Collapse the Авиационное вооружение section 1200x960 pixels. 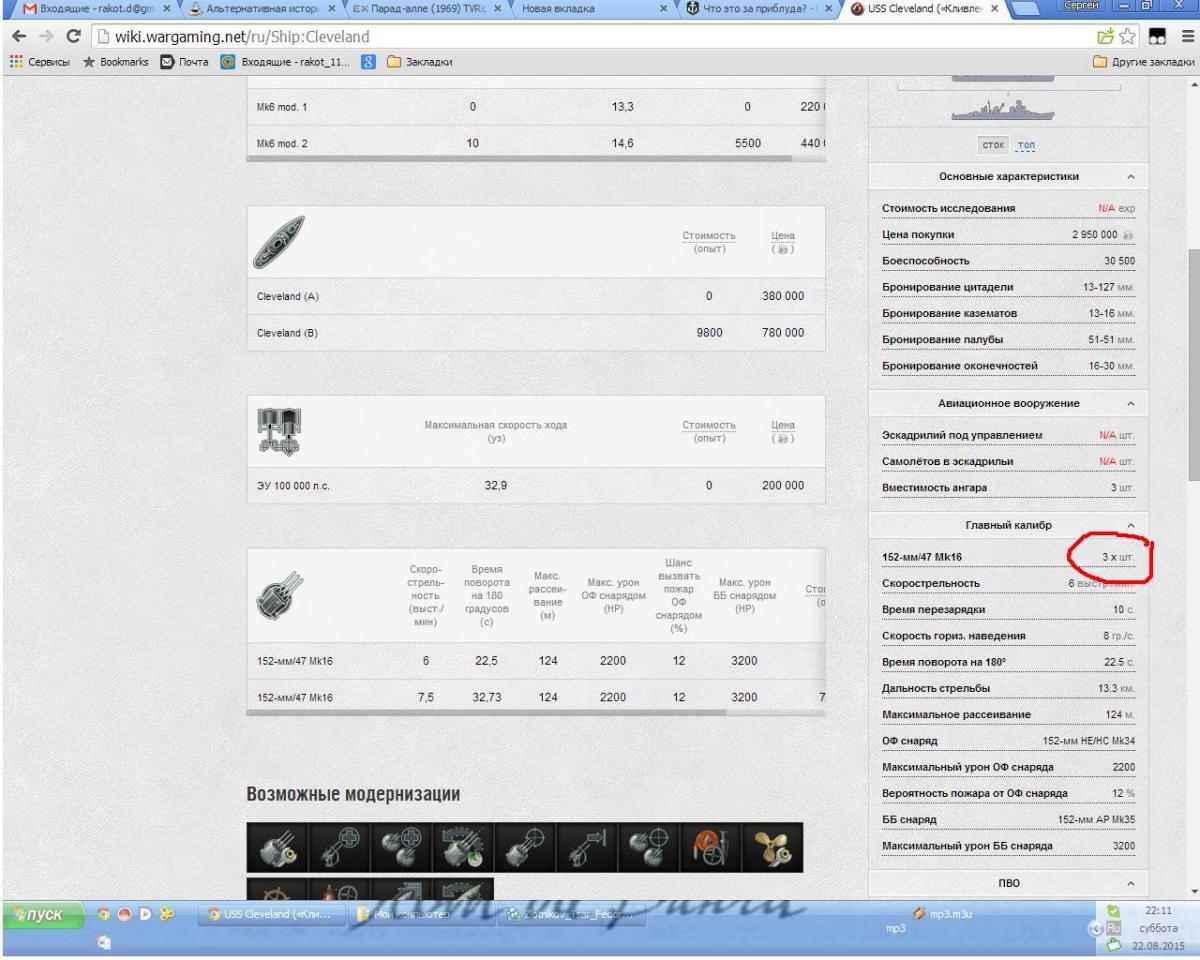[1130, 403]
